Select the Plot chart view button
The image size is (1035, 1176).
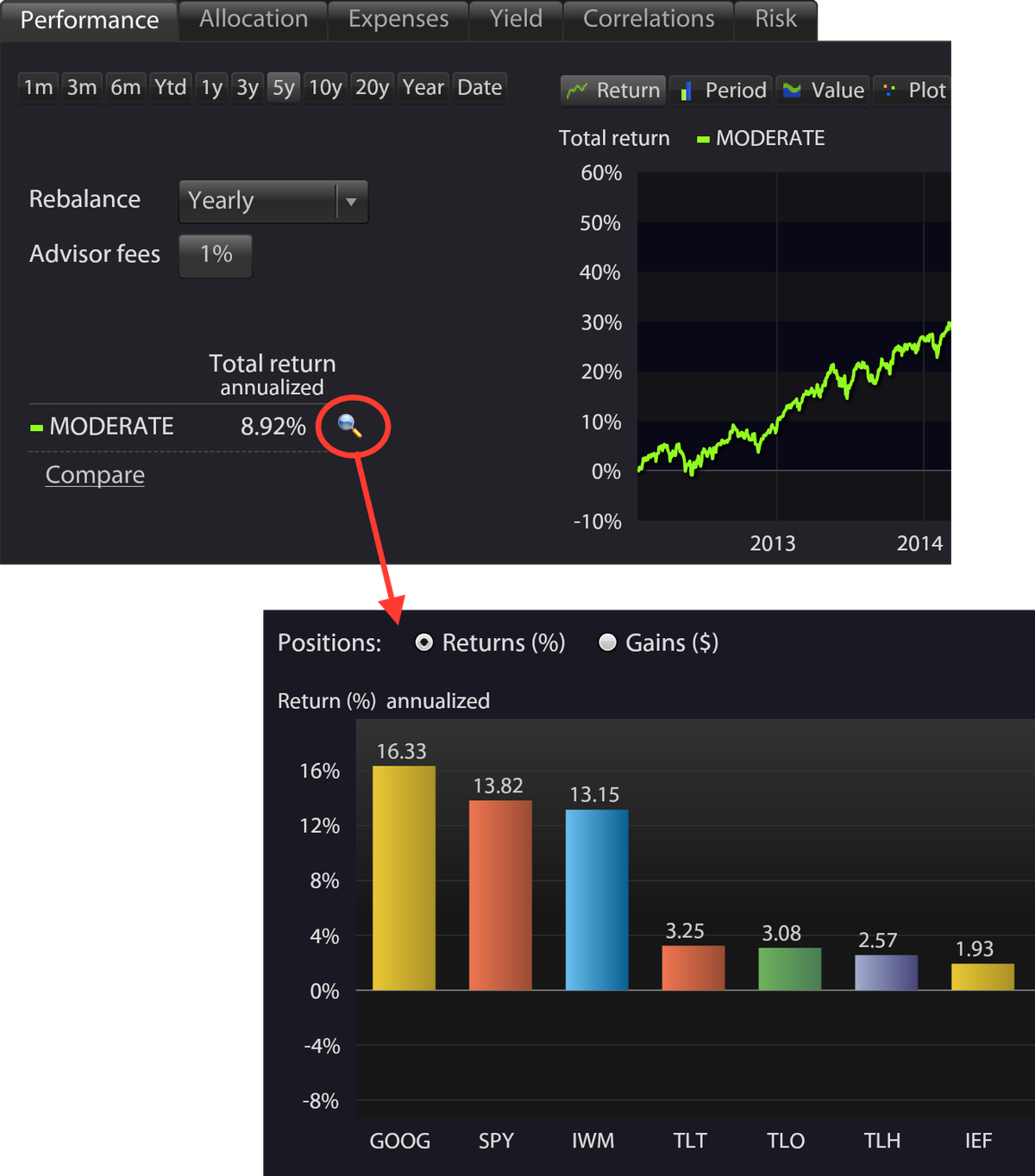913,91
